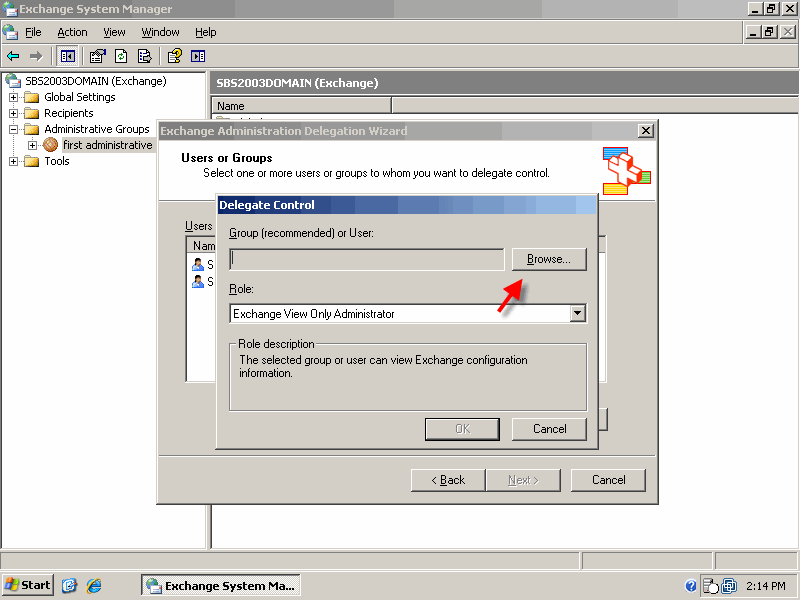Select the second user icon in the Users list
This screenshot has width=800, height=600.
tap(198, 281)
